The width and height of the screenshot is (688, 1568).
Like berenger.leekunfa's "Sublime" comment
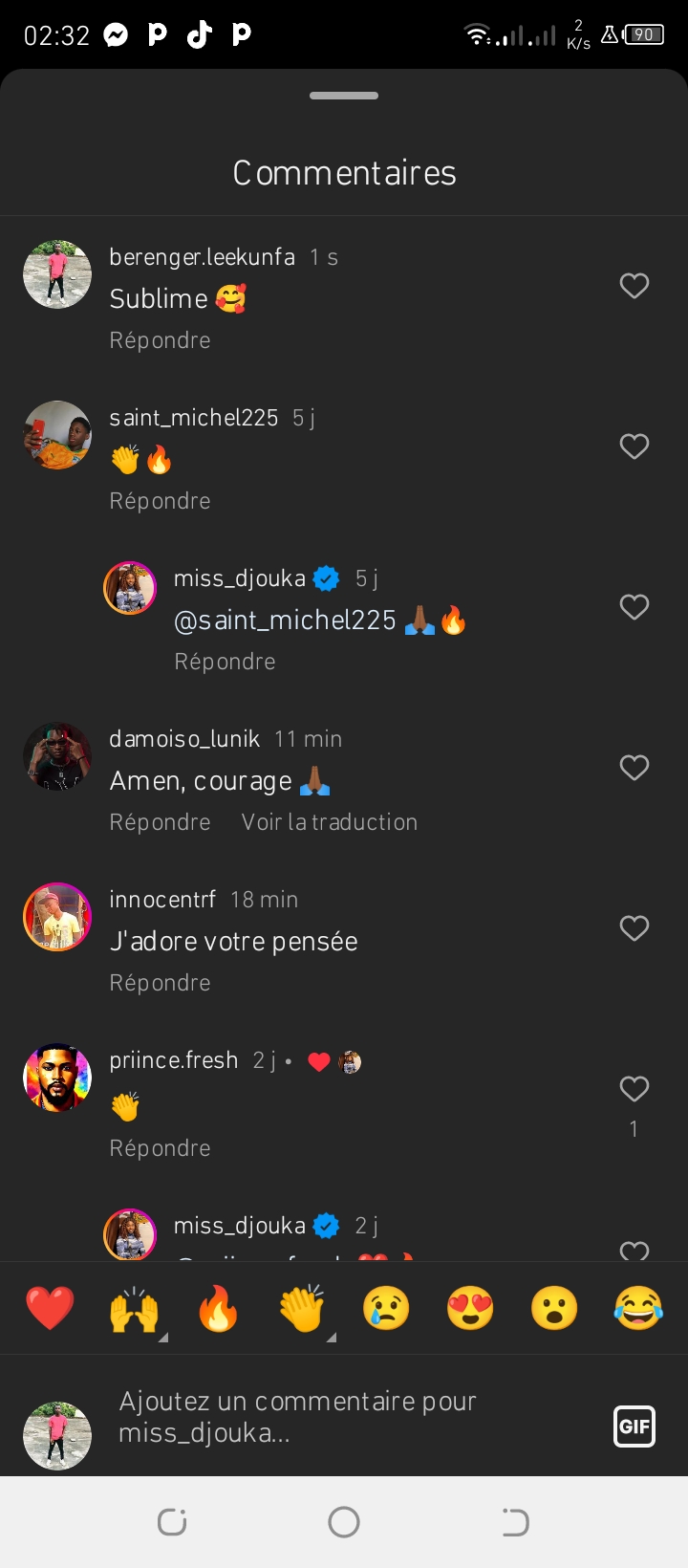634,286
